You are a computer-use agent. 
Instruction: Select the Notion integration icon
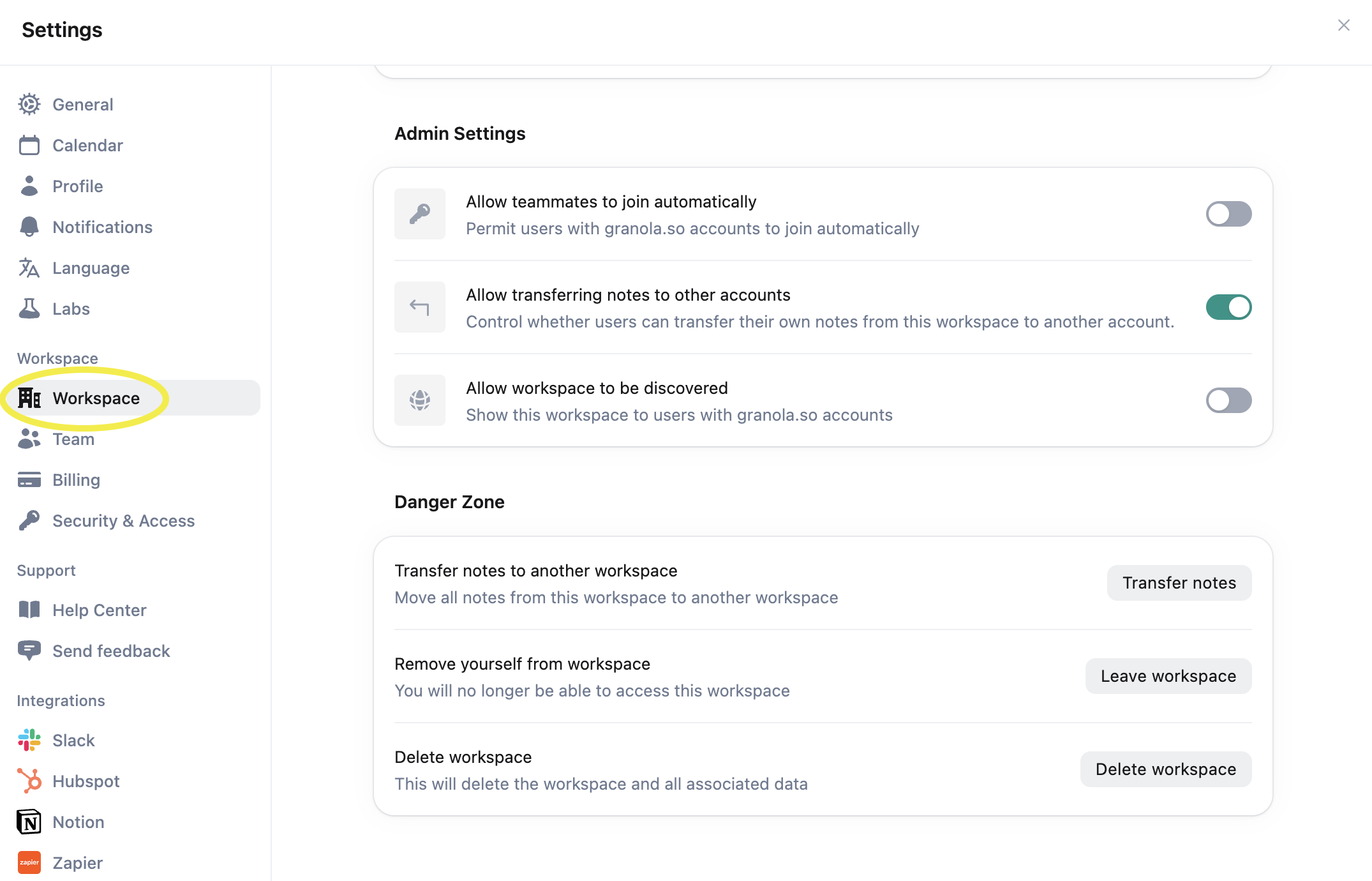coord(29,822)
